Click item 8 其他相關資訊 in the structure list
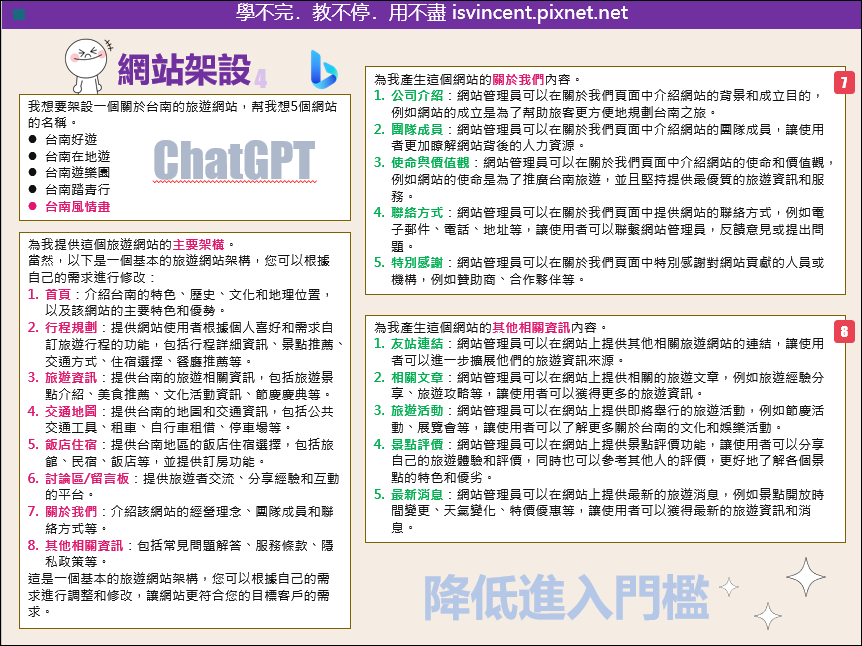Screen dimensions: 862x646 [x=84, y=545]
